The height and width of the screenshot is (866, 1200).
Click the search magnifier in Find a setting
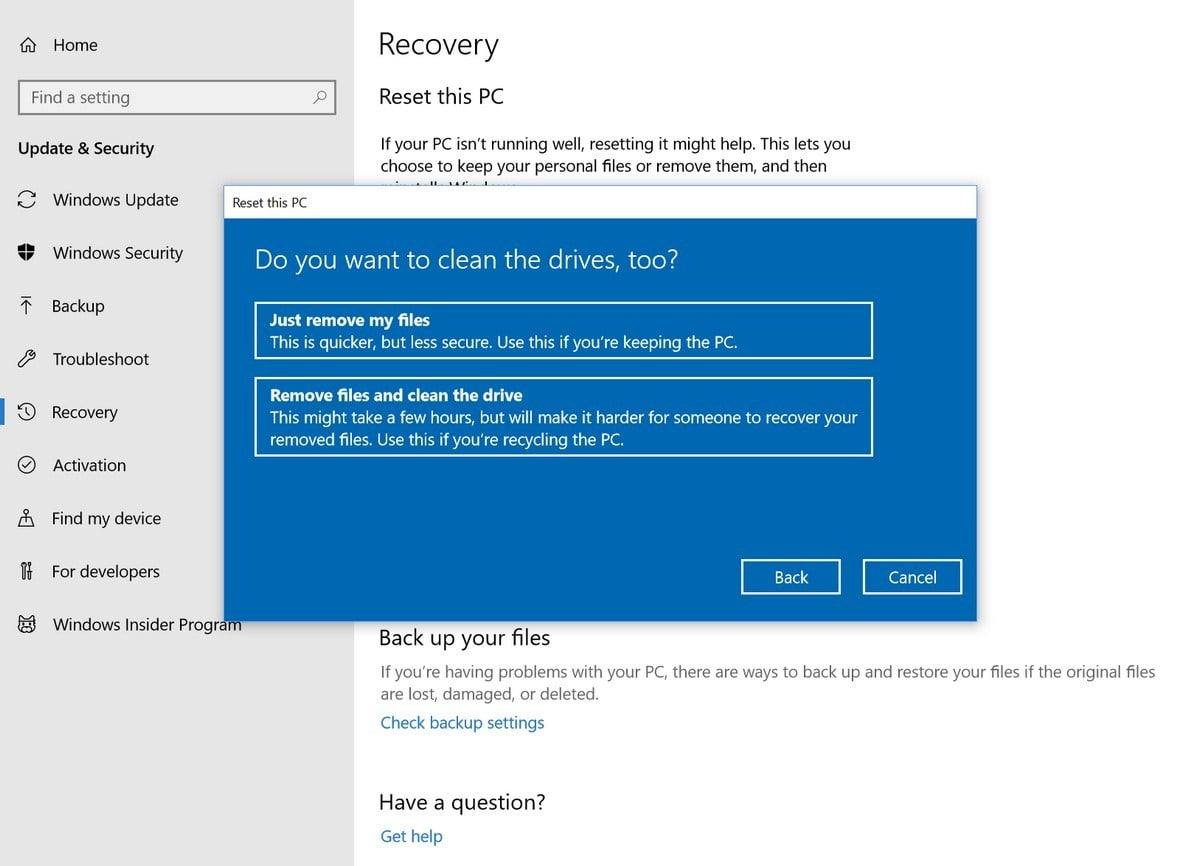319,97
